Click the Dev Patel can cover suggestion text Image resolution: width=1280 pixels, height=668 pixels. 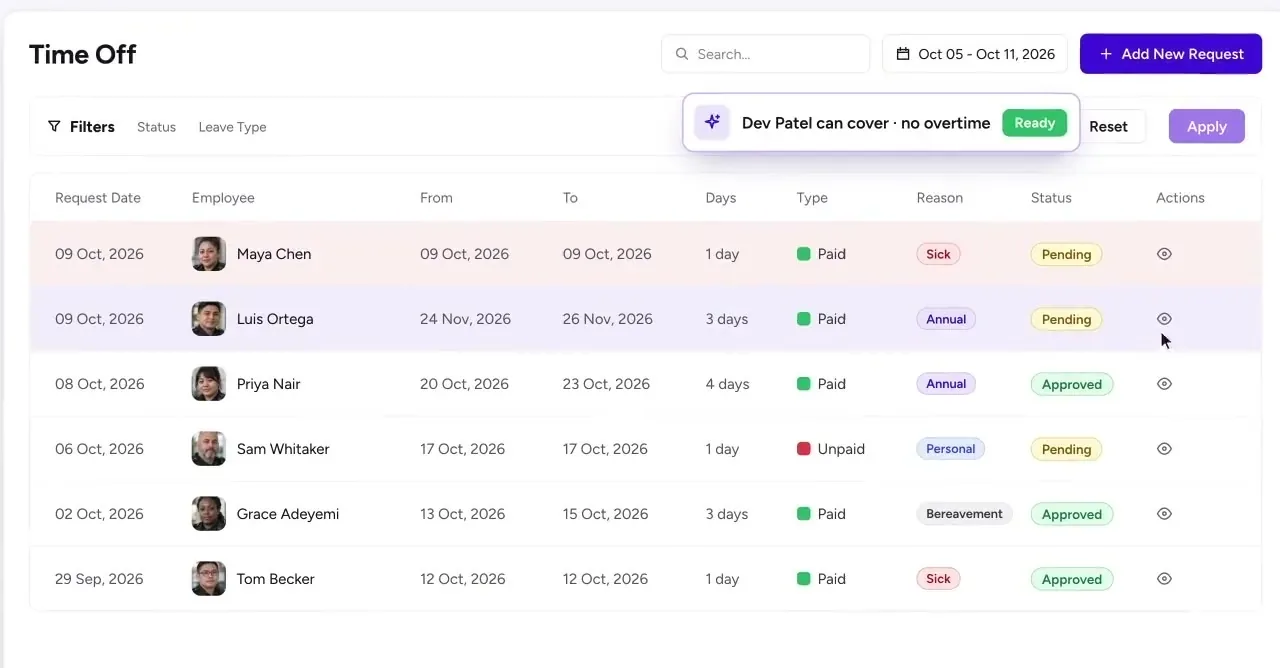866,123
